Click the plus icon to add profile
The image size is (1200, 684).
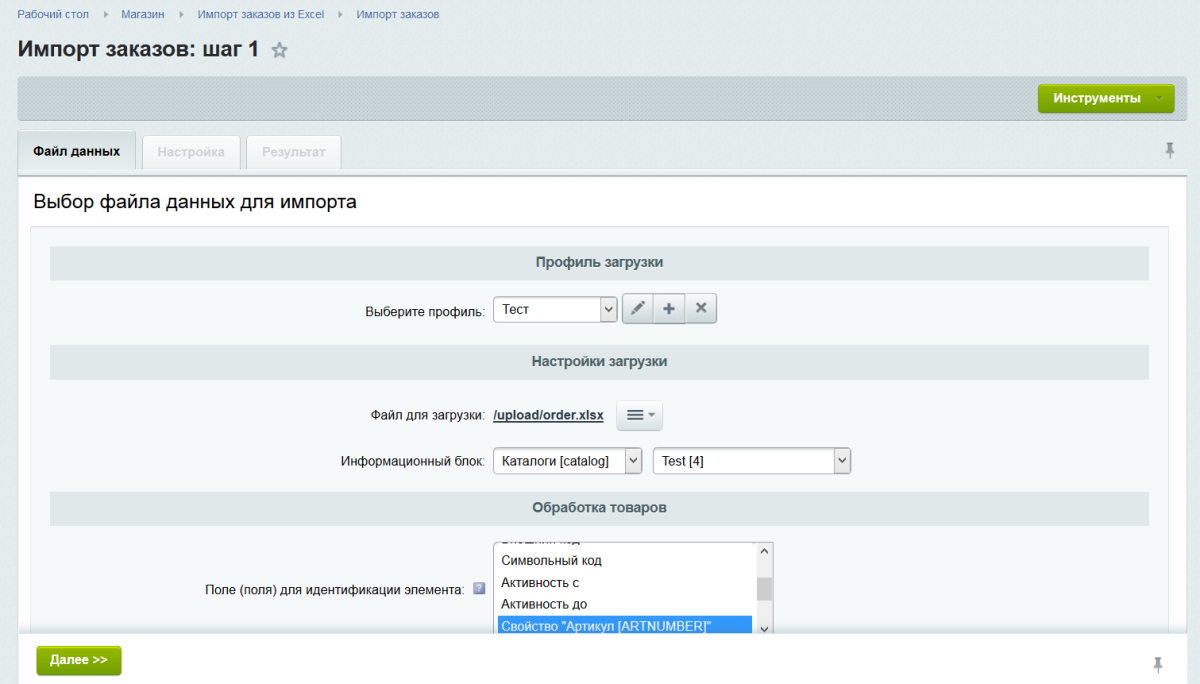669,309
